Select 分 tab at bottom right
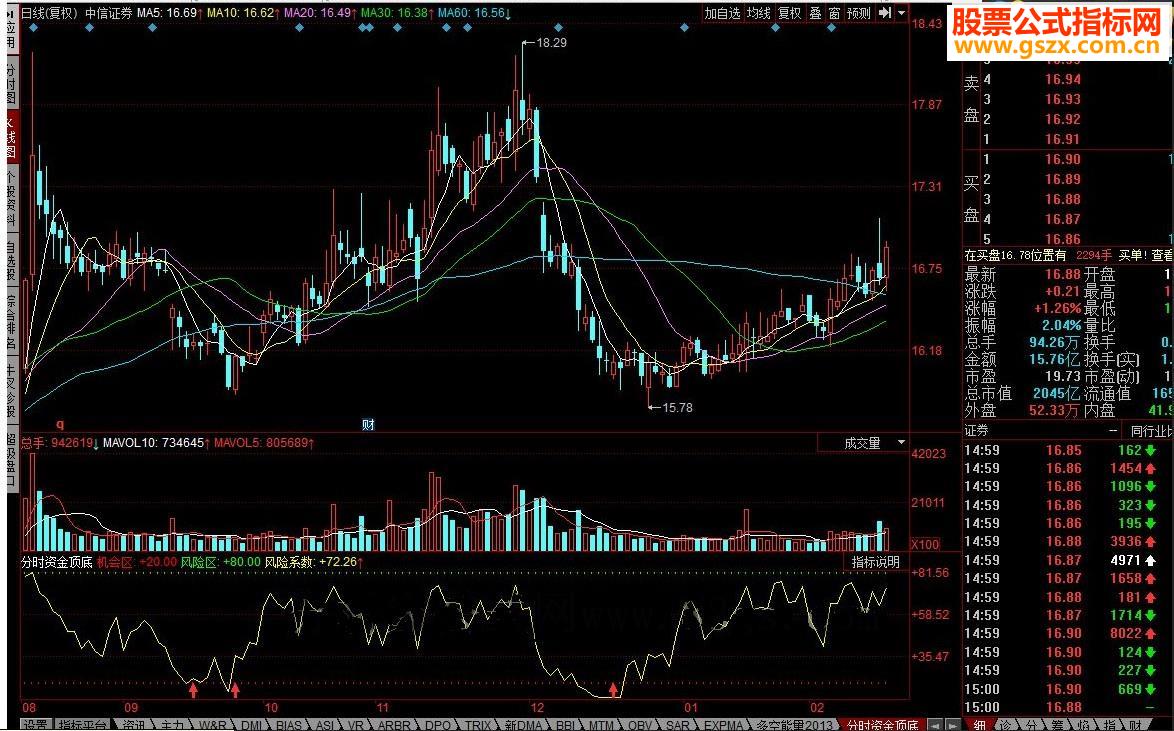Viewport: 1174px width, 731px height. (x=1032, y=725)
